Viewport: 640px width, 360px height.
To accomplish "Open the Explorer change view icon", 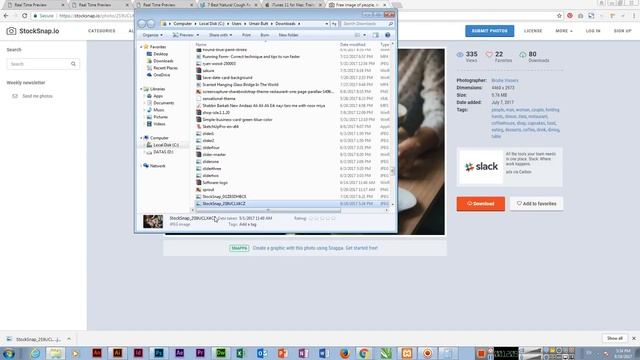I will [x=358, y=35].
